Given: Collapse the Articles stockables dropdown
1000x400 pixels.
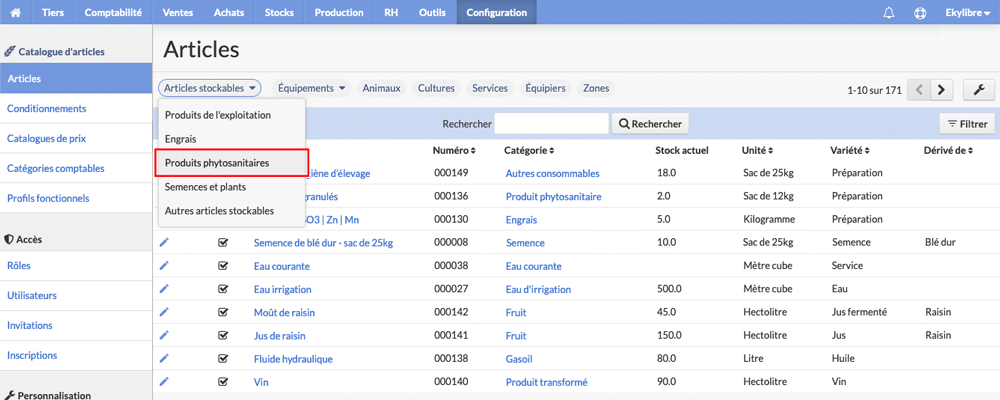Looking at the screenshot, I should tap(210, 89).
